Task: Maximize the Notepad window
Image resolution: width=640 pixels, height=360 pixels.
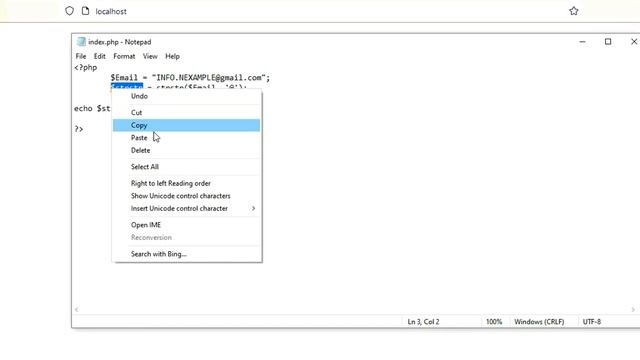Action: tap(608, 42)
